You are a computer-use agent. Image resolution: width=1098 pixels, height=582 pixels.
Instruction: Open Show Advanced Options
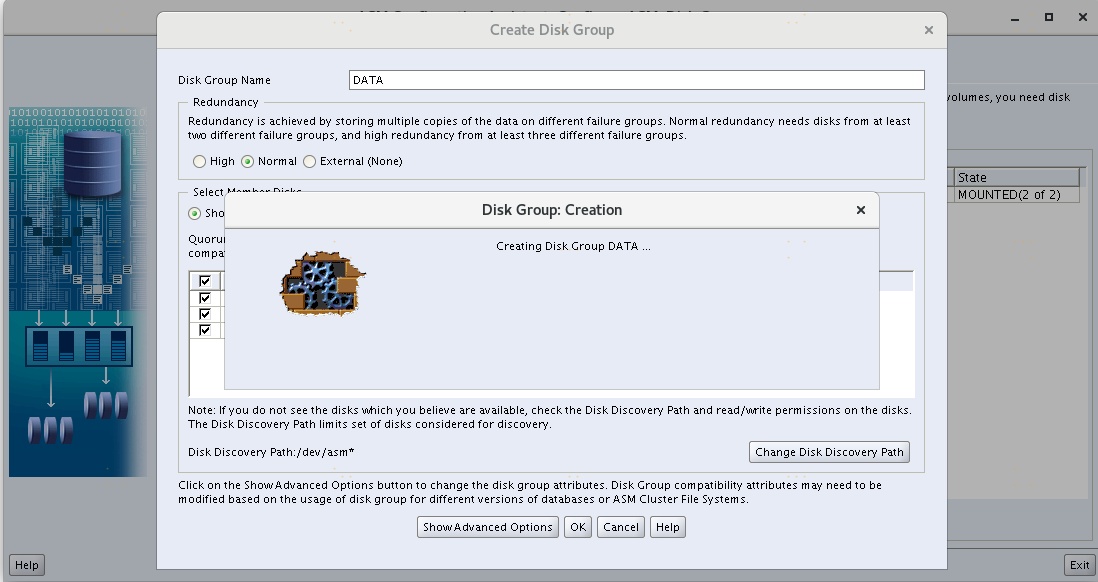487,527
